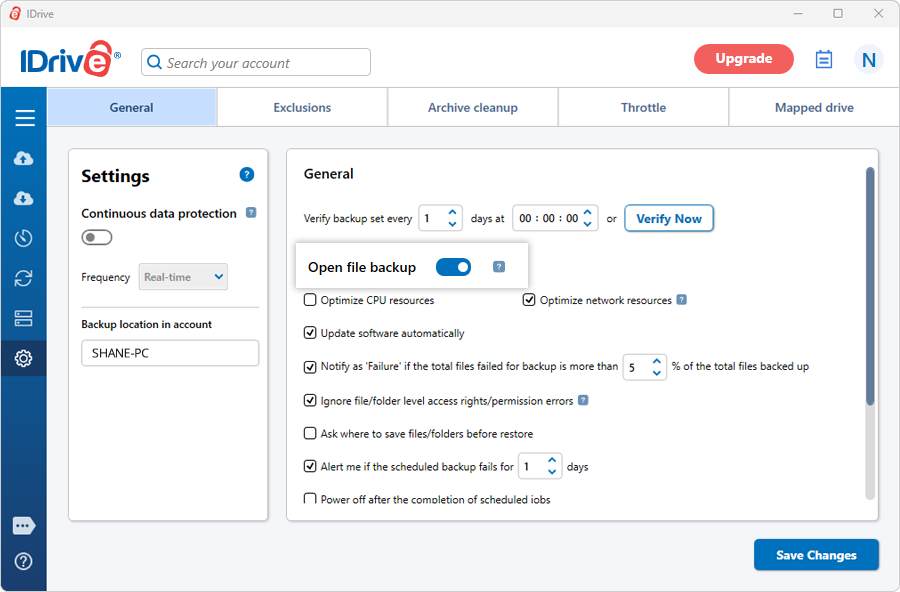Click the Search your account field

[256, 62]
